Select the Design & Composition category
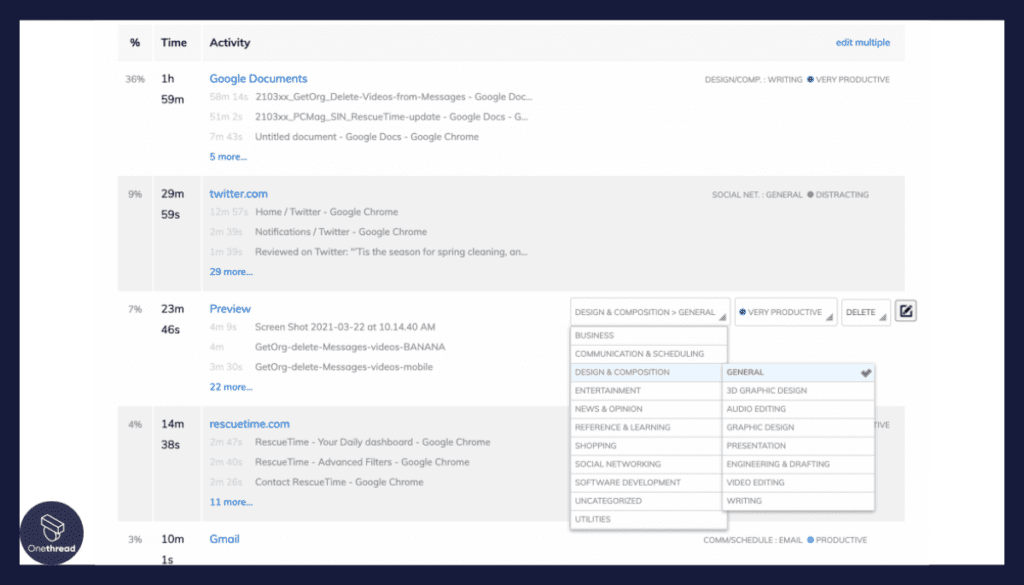Image resolution: width=1024 pixels, height=585 pixels. pyautogui.click(x=646, y=372)
